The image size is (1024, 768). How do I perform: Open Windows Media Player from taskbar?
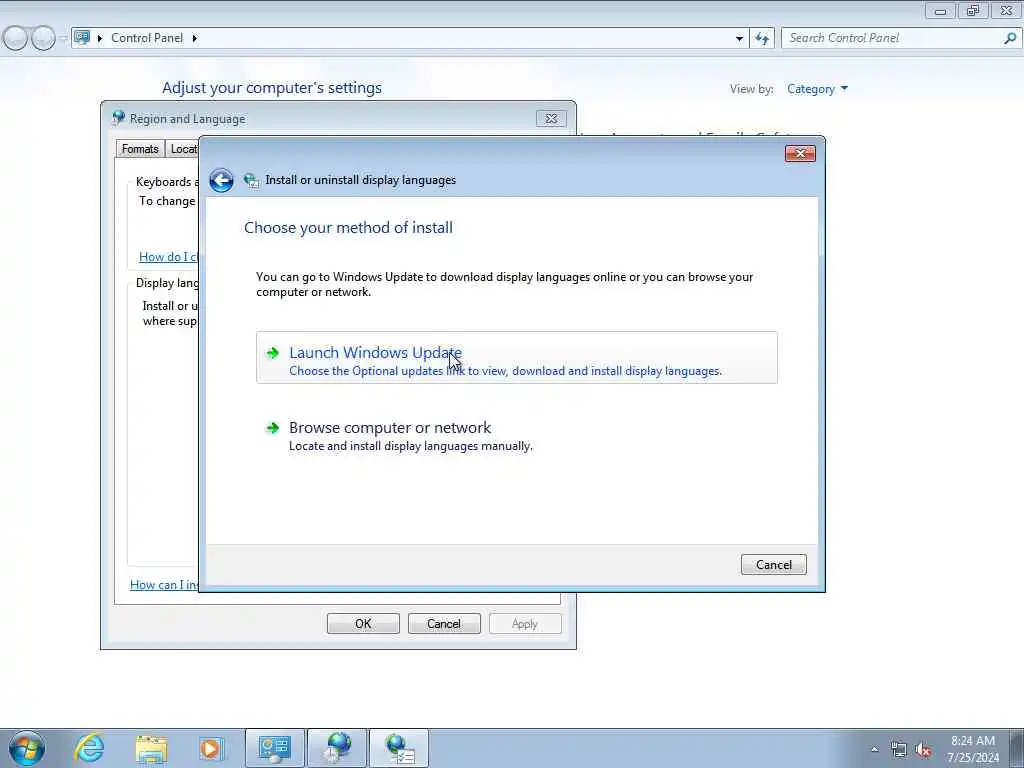211,748
